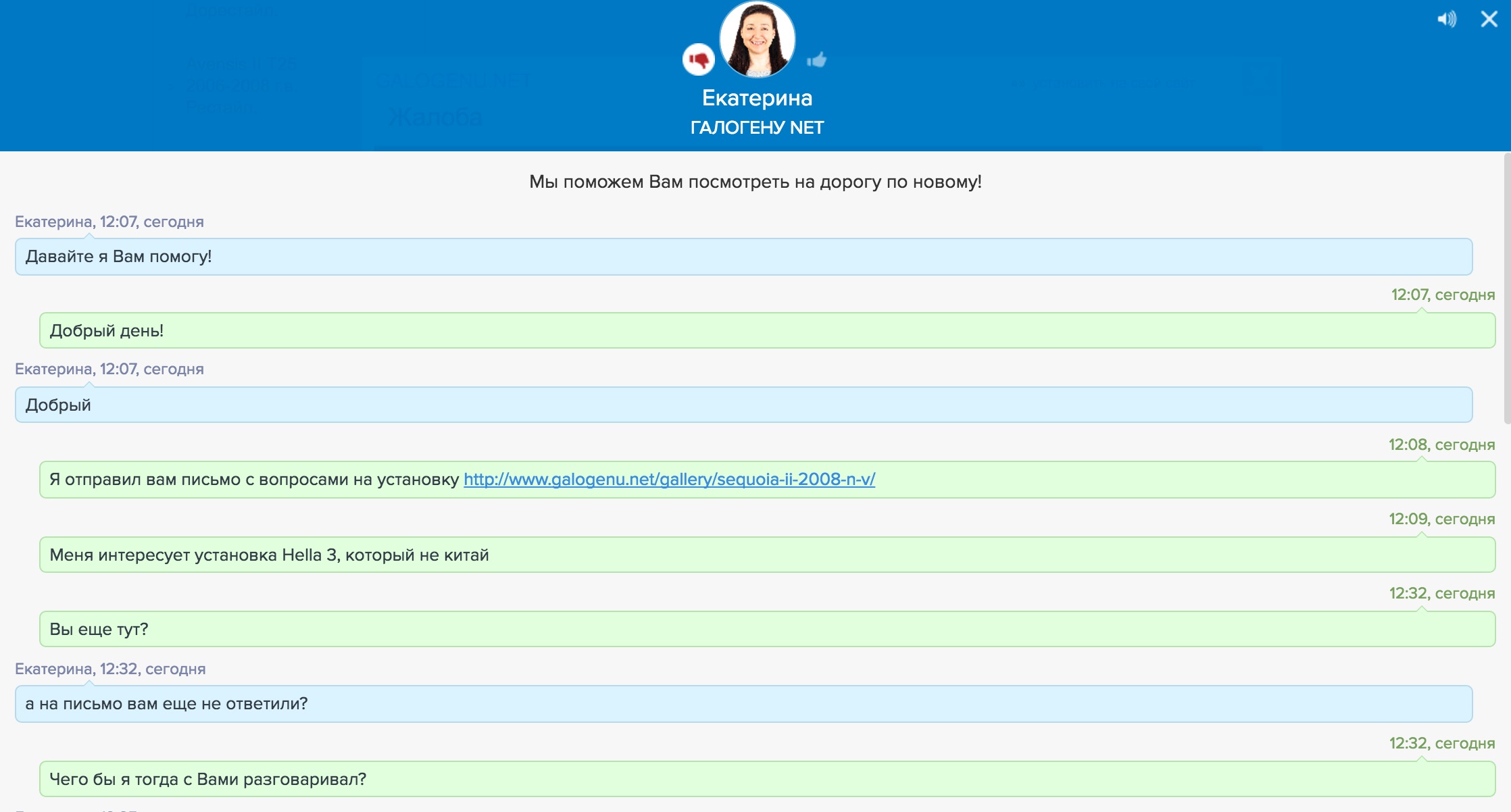This screenshot has width=1511, height=812.
Task: Click the greeting text about дорогу по новому
Action: coord(755,182)
